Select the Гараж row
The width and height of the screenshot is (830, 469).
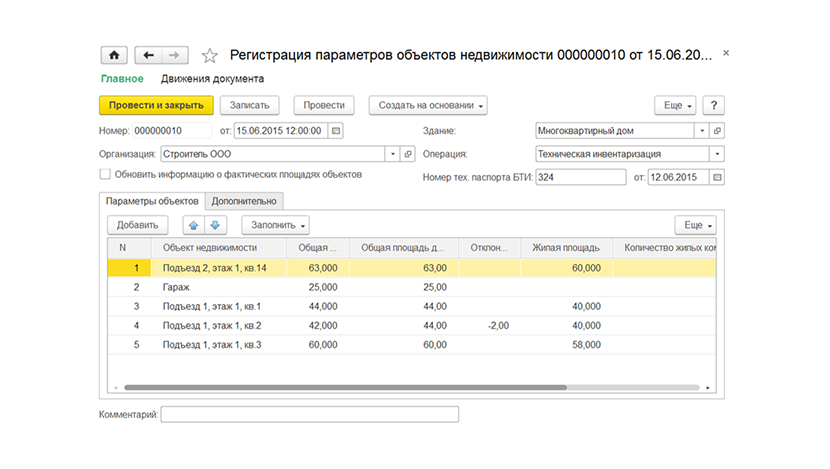[x=412, y=287]
